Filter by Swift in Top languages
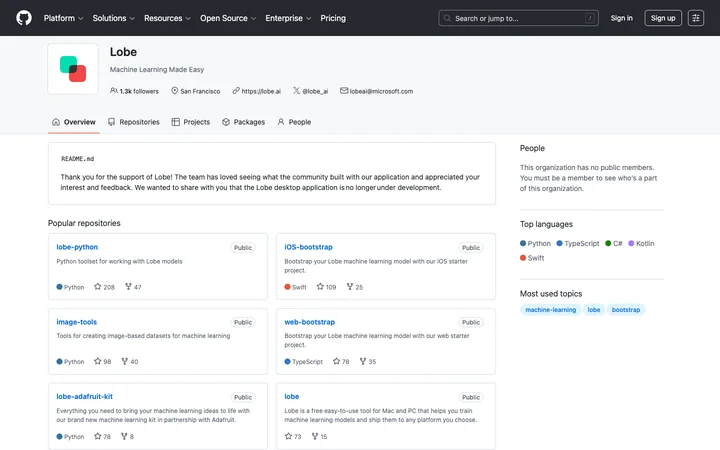This screenshot has width=720, height=450. (532, 258)
